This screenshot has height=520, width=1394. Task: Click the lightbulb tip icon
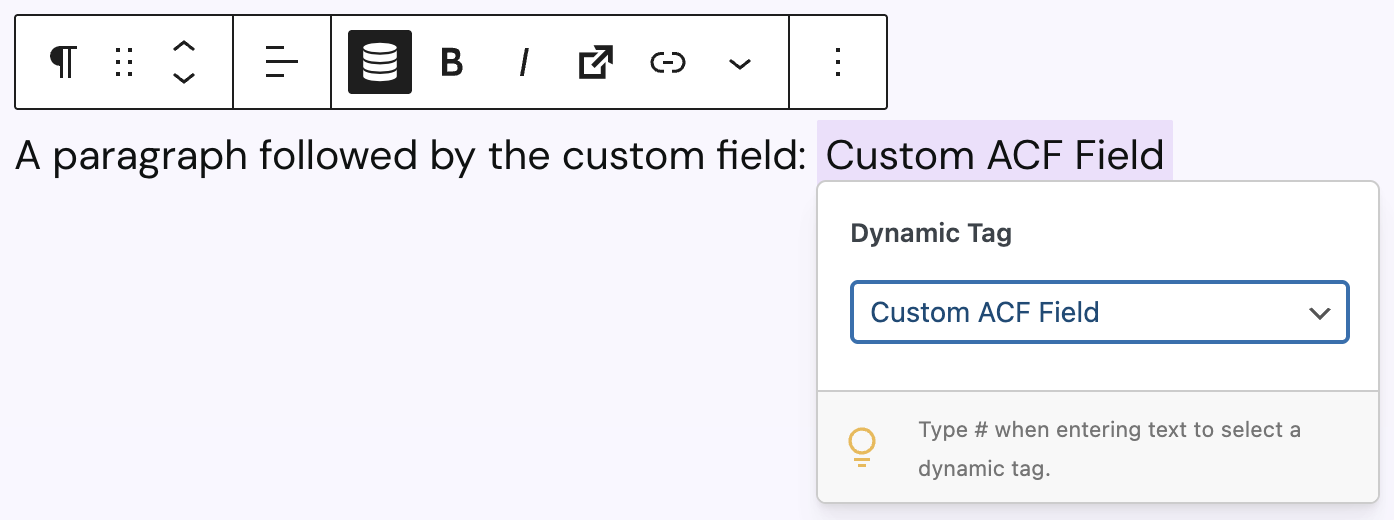tap(862, 447)
